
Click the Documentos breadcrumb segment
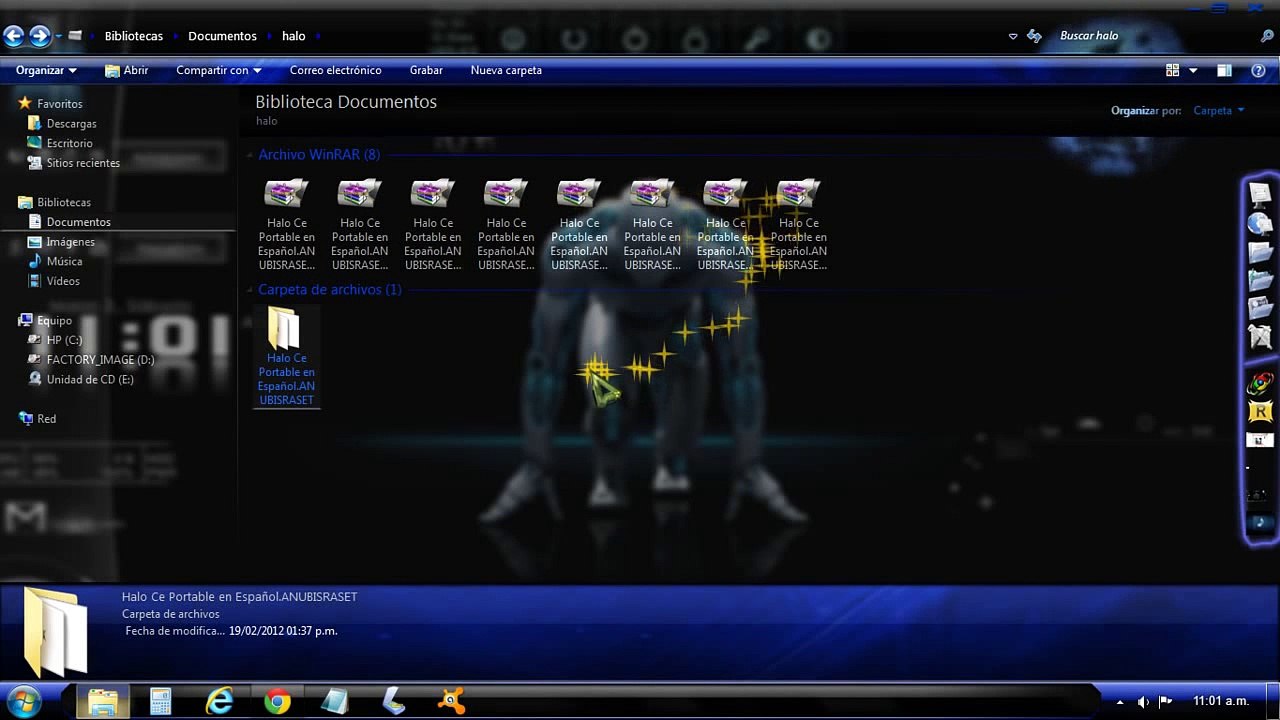pos(222,36)
